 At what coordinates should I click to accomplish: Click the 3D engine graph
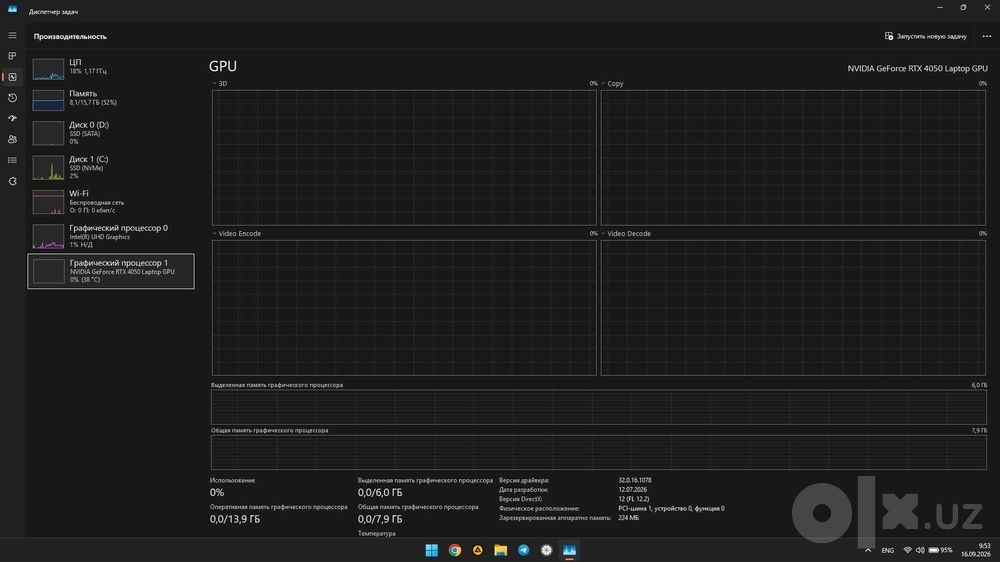404,158
